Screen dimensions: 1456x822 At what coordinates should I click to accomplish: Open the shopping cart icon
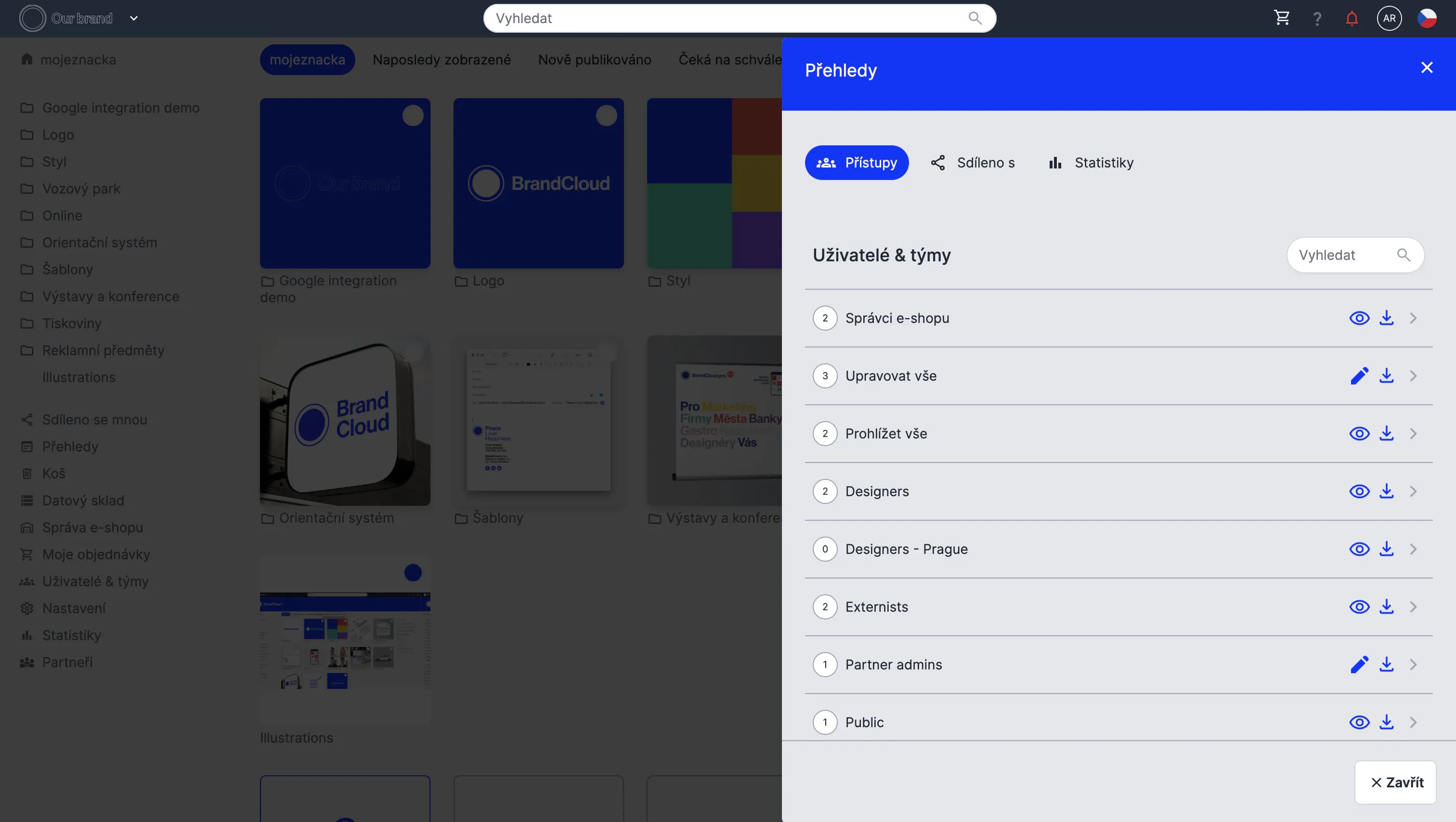(1281, 18)
